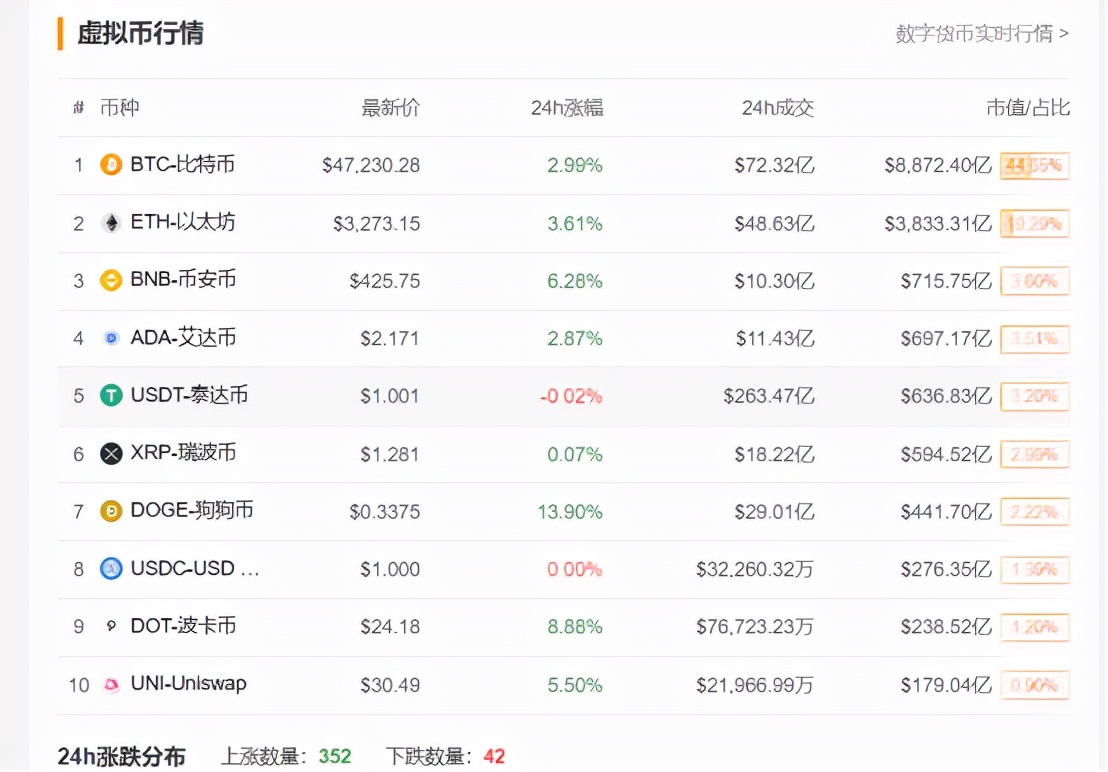Click ADA price $2.171
The width and height of the screenshot is (1108, 772).
pyautogui.click(x=390, y=339)
